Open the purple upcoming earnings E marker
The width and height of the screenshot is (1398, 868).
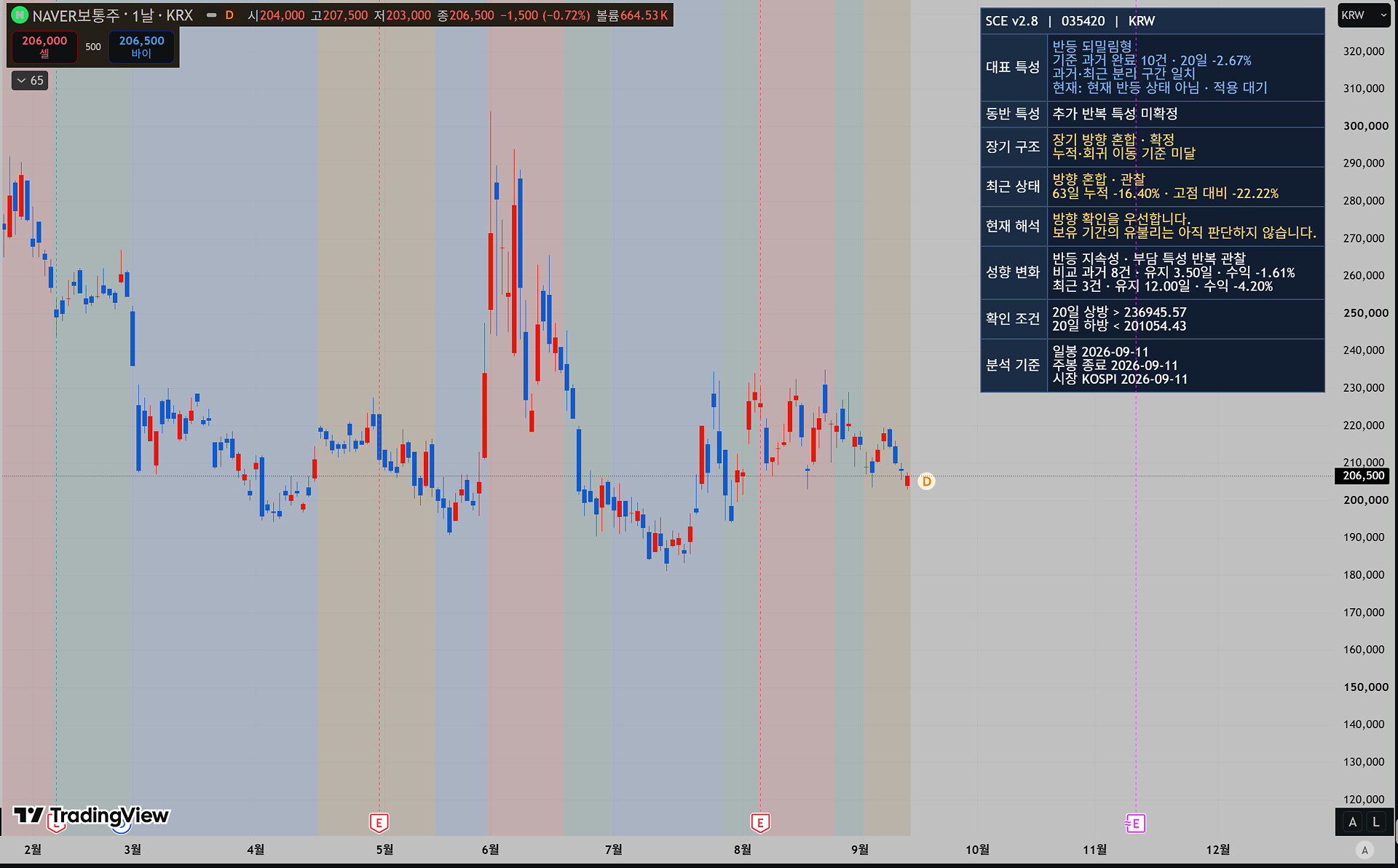click(x=1135, y=824)
